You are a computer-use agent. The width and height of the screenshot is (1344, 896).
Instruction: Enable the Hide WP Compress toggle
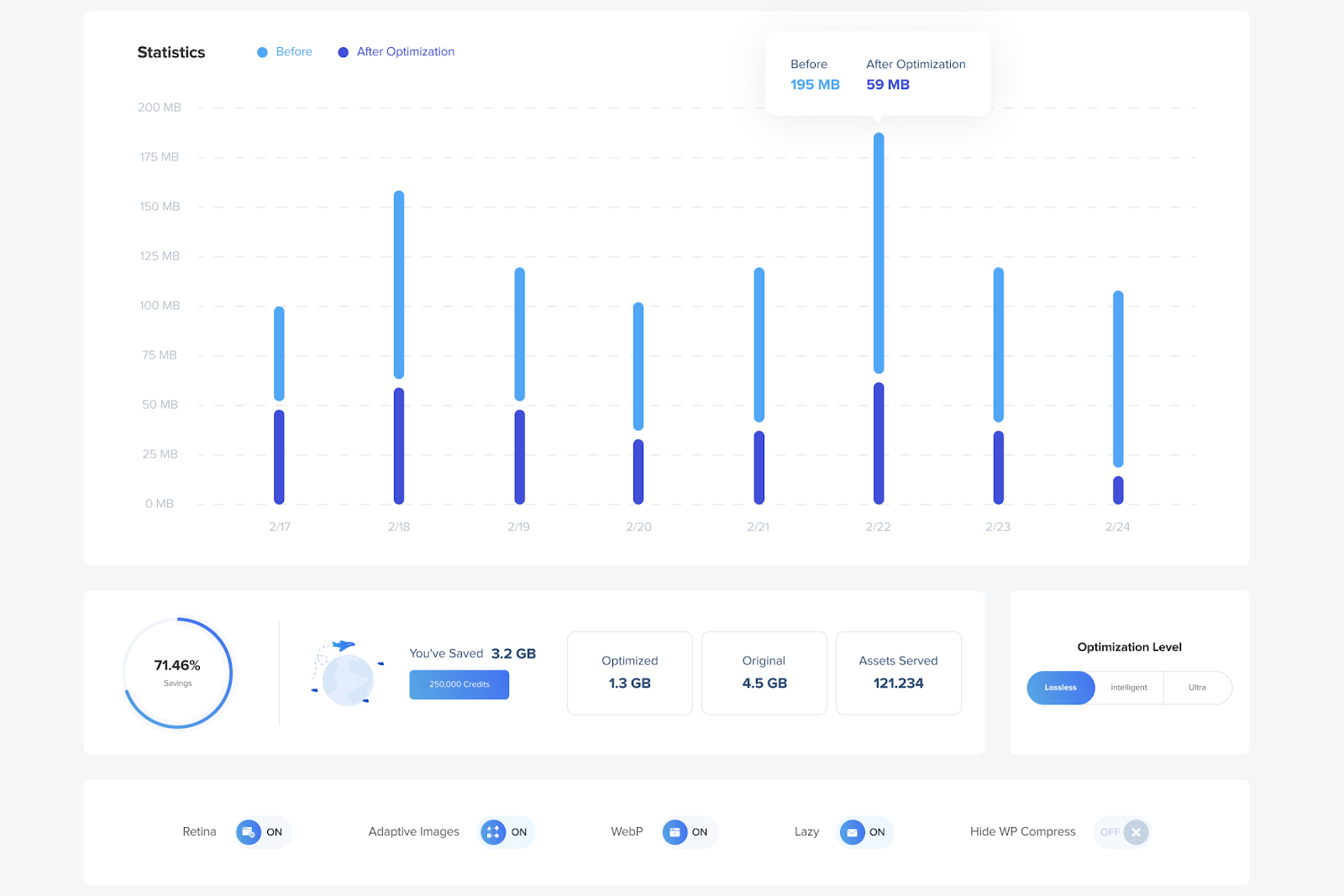point(1122,832)
